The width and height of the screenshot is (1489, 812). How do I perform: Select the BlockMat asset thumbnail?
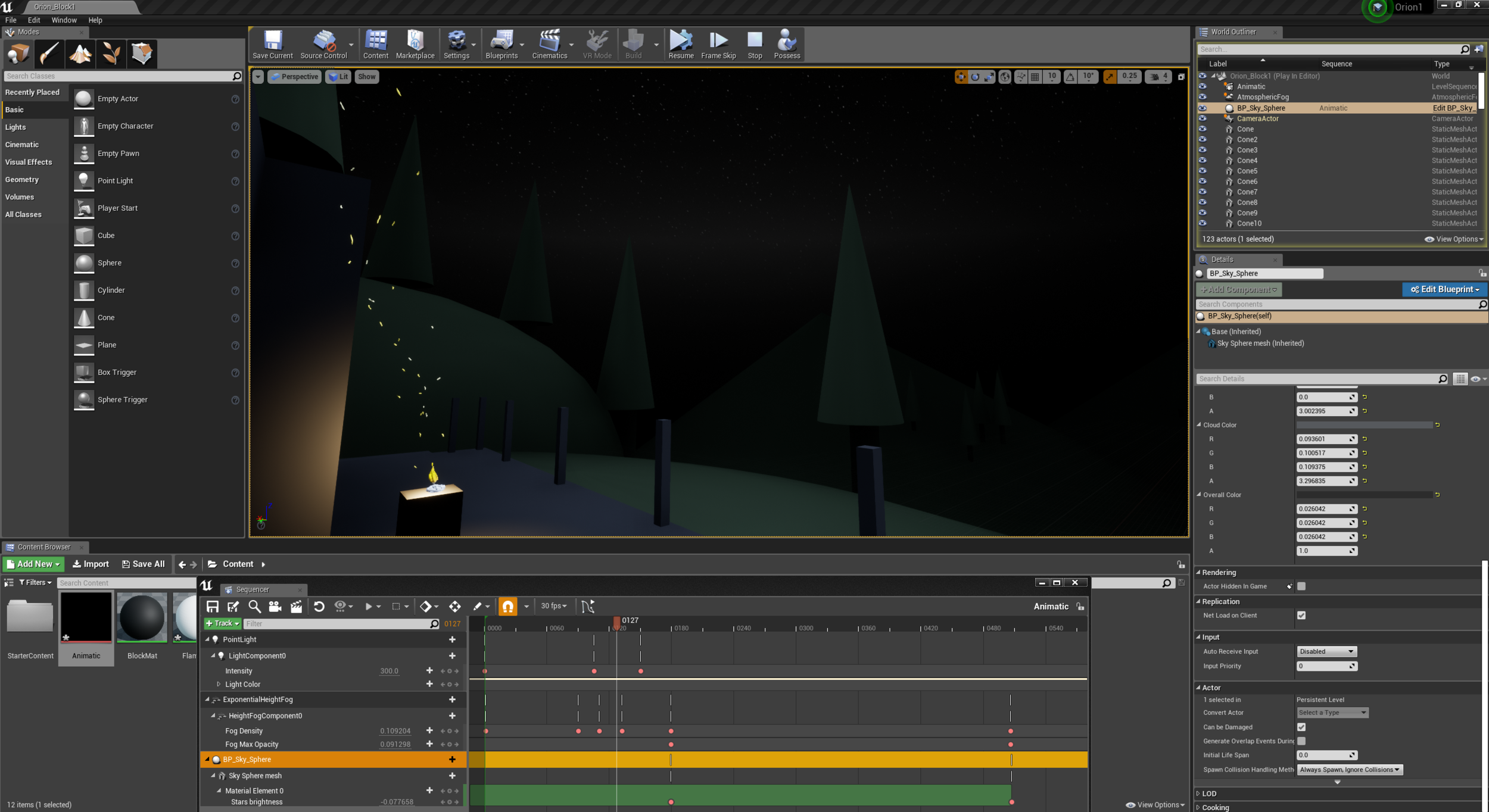142,618
